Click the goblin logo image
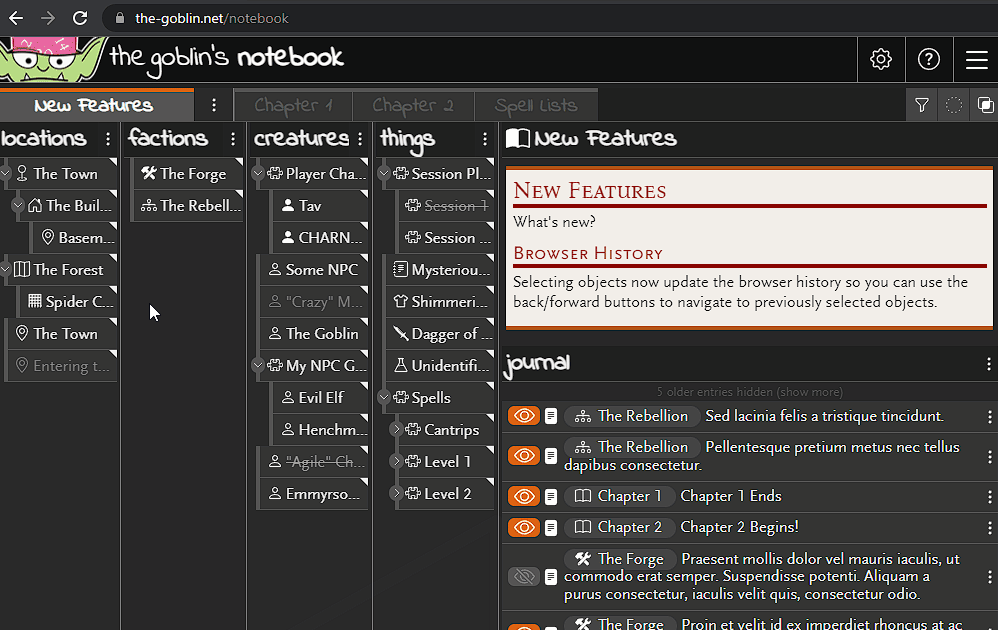 click(52, 59)
